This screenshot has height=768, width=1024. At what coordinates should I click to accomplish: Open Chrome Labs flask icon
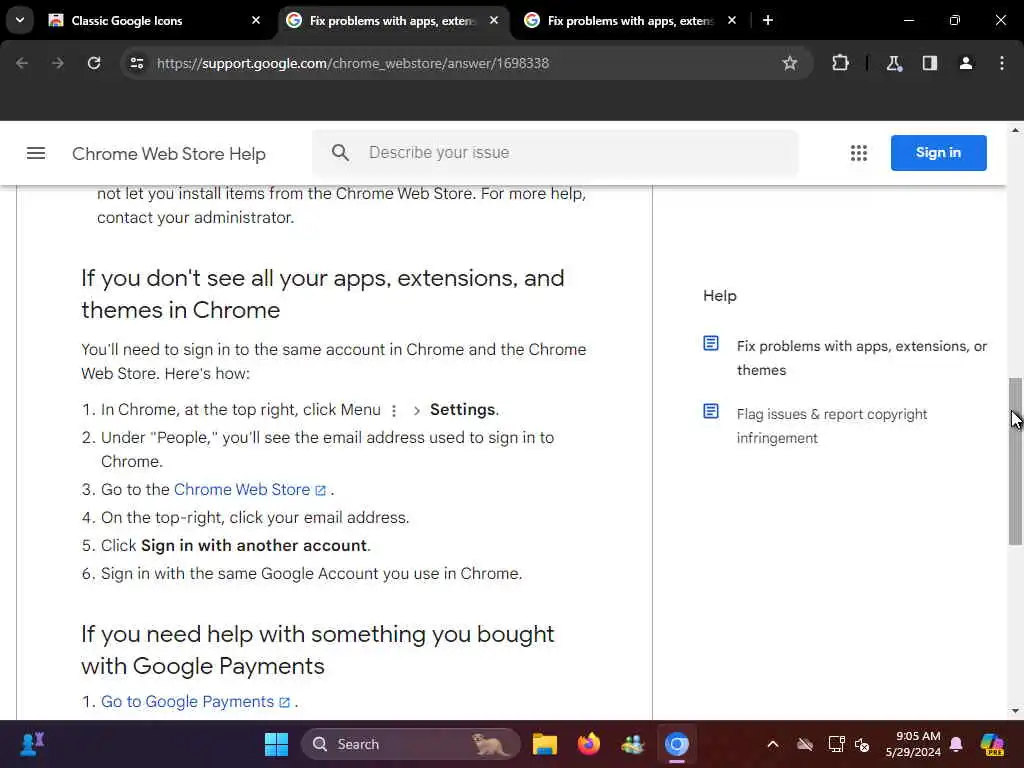(x=894, y=63)
